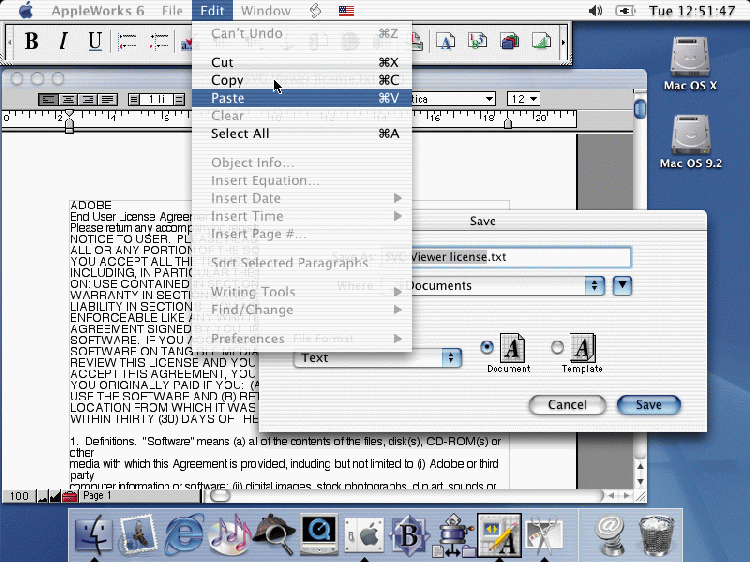Select the Template radio button
The height and width of the screenshot is (562, 750).
(x=557, y=347)
